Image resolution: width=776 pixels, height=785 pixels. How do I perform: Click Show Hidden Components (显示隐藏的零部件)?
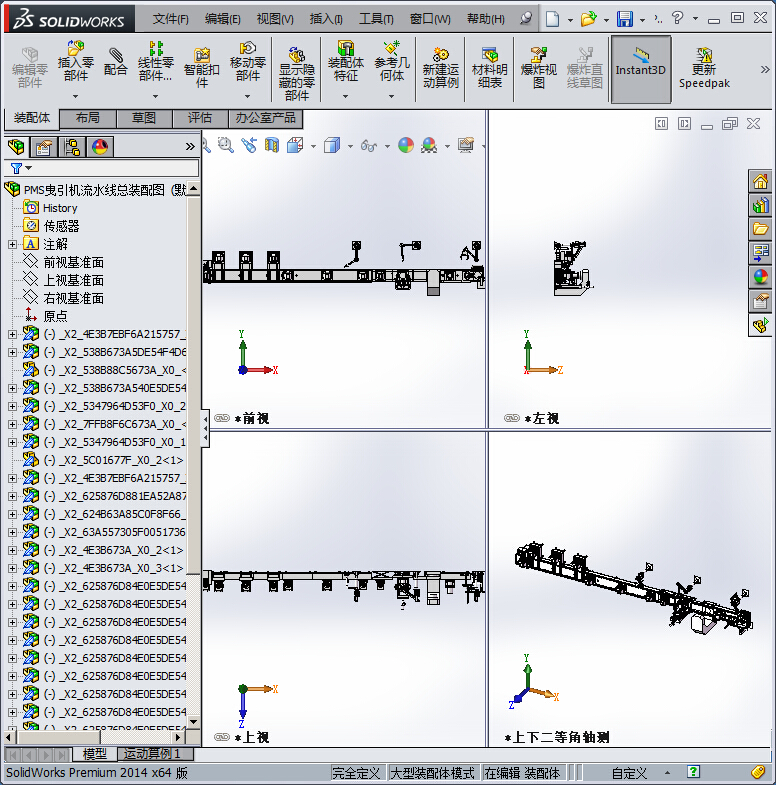pos(296,74)
